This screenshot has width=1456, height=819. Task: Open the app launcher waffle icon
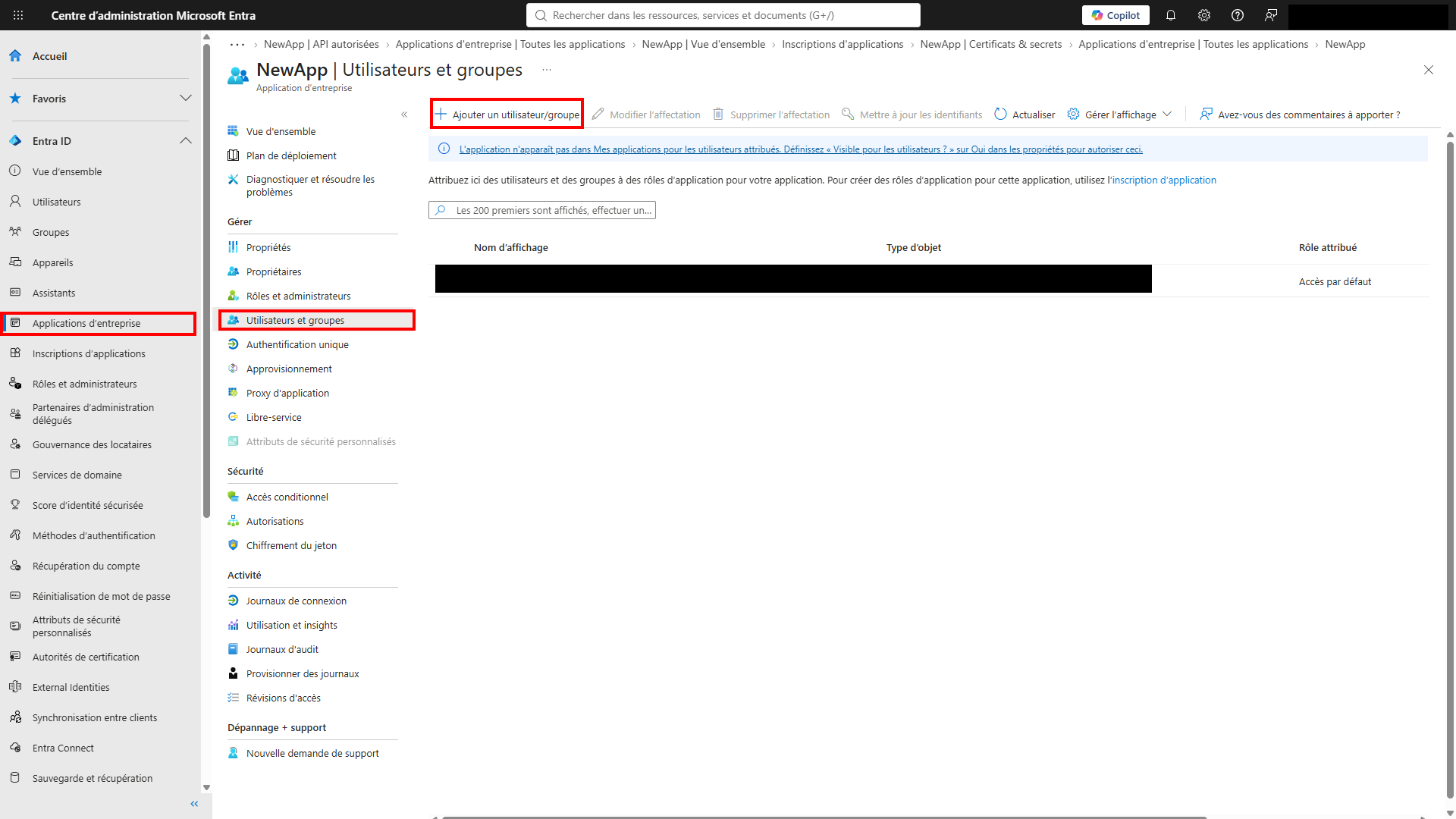coord(18,15)
